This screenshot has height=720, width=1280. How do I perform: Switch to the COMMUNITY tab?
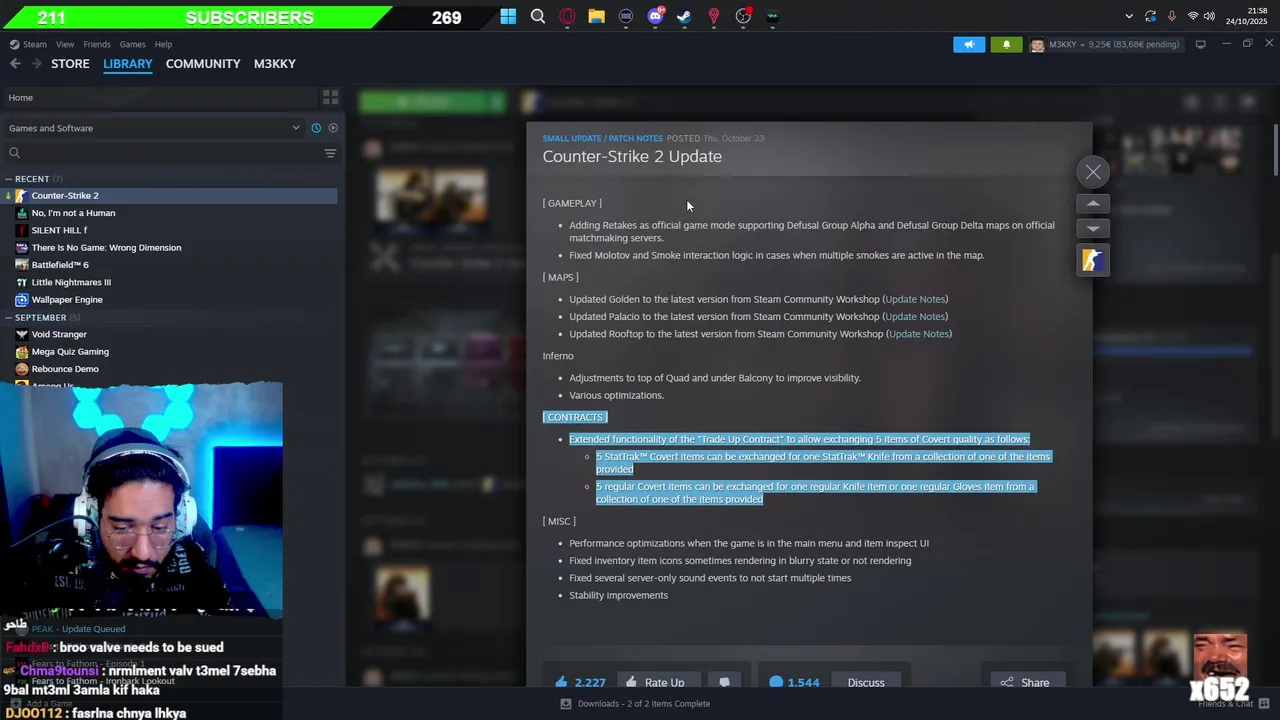(x=203, y=63)
